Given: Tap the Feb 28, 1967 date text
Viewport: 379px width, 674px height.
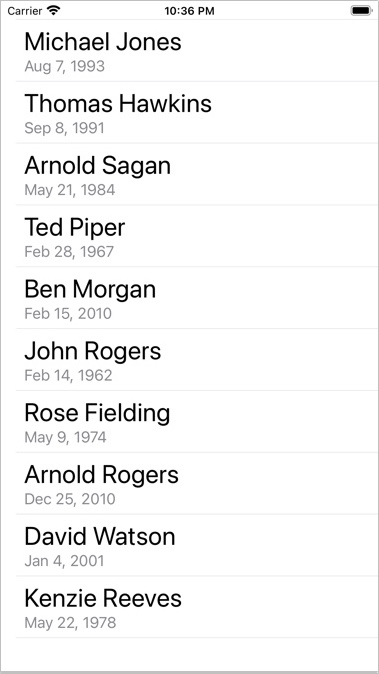Looking at the screenshot, I should (x=69, y=252).
